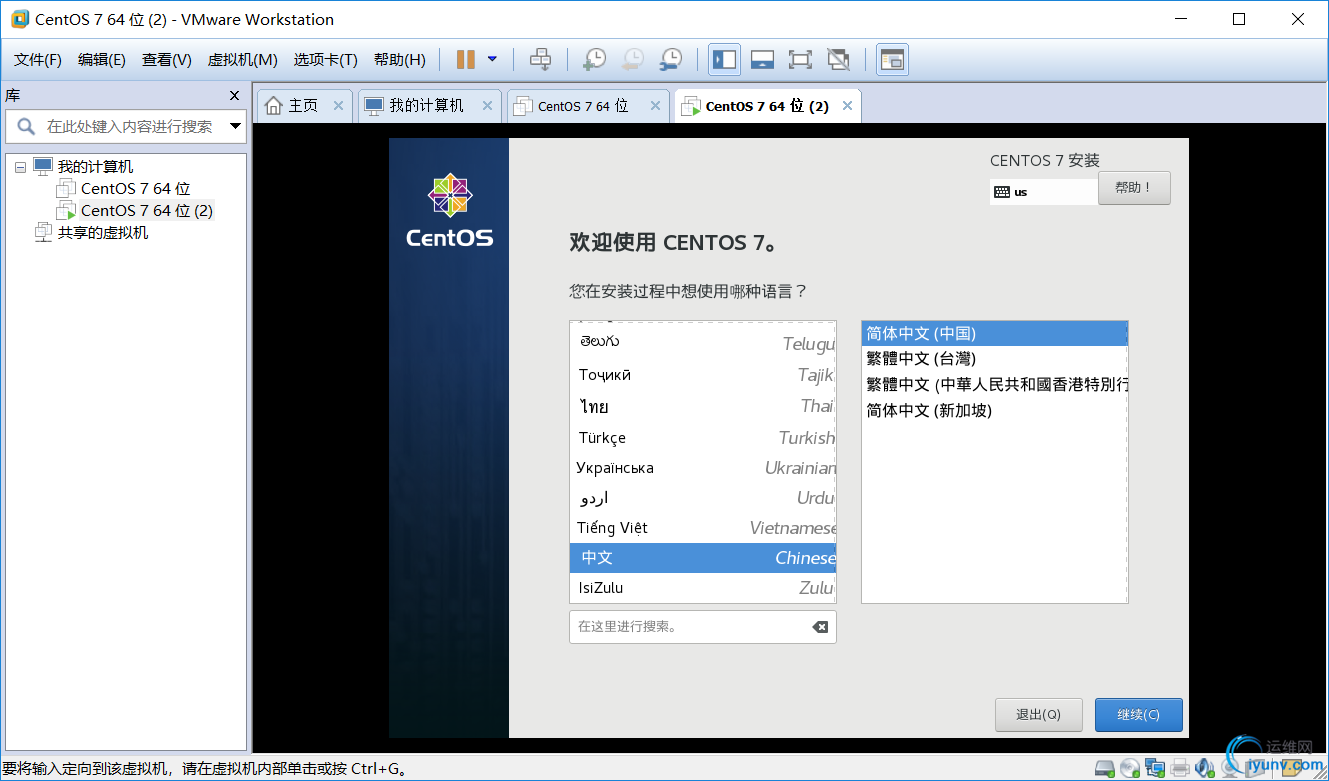Select the Urdu language row
The height and width of the screenshot is (781, 1329).
coord(702,498)
